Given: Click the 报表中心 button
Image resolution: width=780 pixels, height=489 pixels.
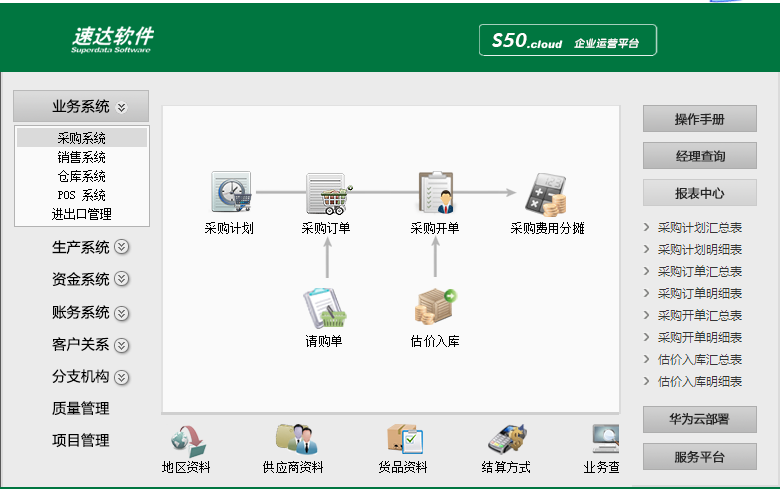Looking at the screenshot, I should [699, 193].
